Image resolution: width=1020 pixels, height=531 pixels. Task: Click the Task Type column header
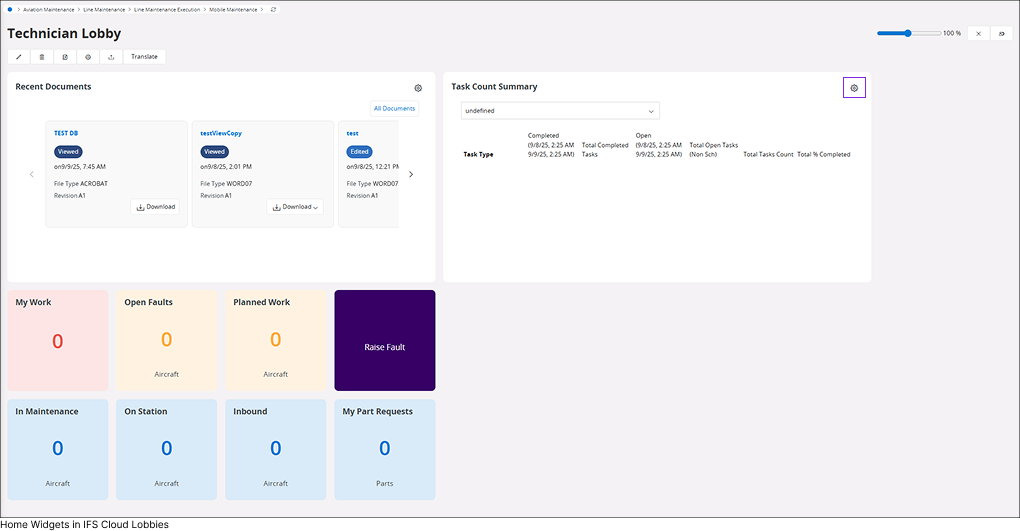point(478,155)
